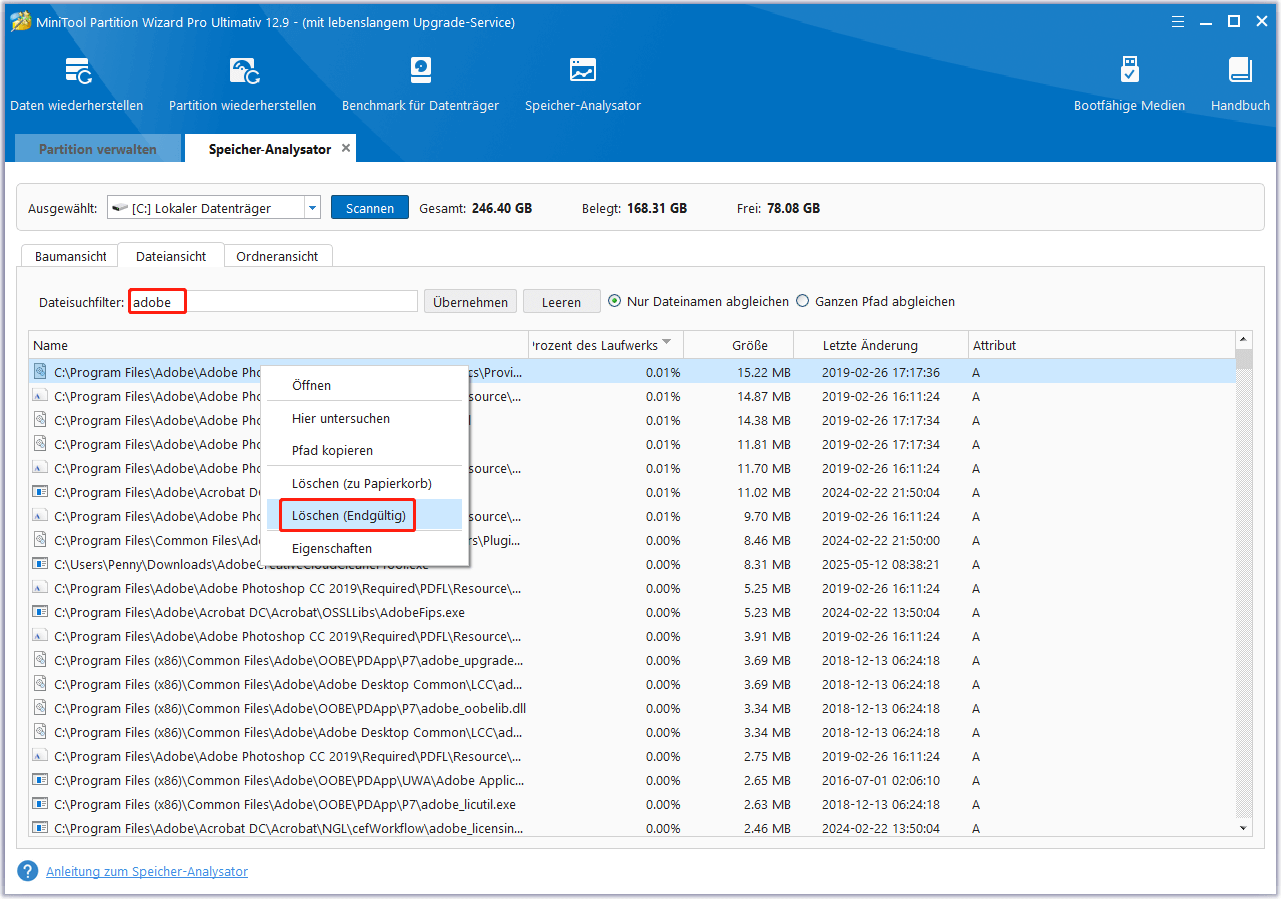1281x899 pixels.
Task: Choose Öffnen from context menu
Action: pyautogui.click(x=364, y=386)
